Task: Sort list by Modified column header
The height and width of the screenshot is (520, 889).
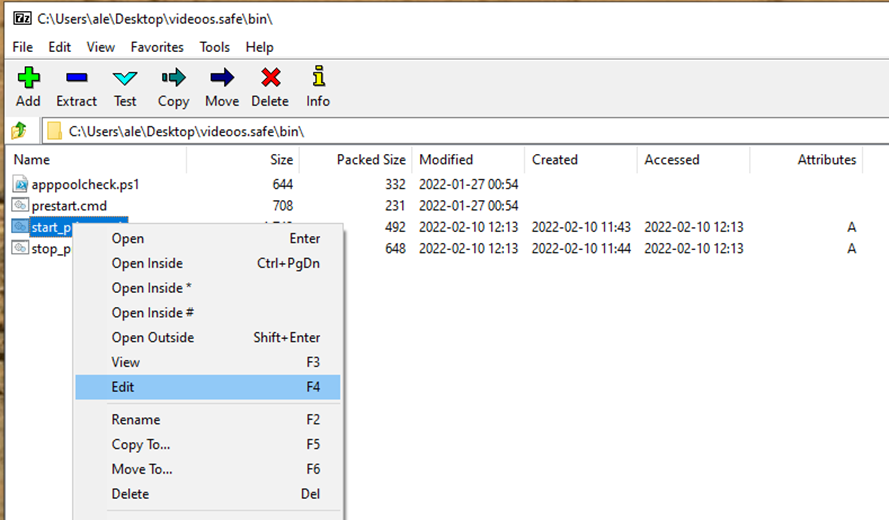Action: (x=446, y=160)
